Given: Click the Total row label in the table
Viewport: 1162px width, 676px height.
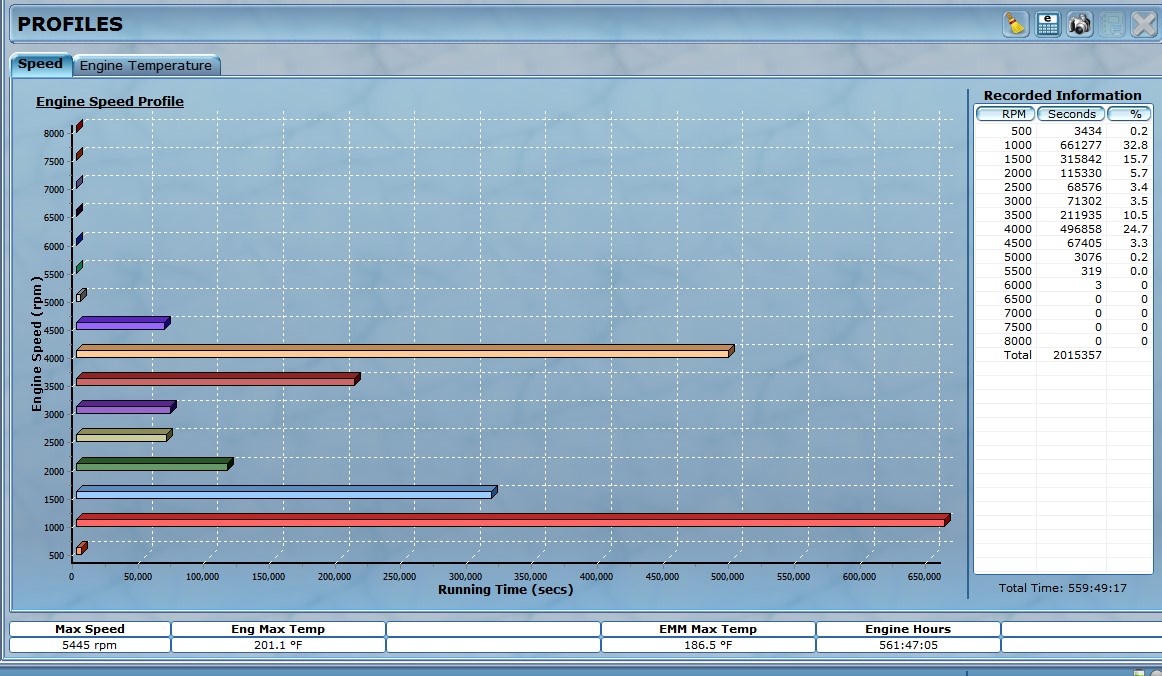Looking at the screenshot, I should pos(1017,355).
